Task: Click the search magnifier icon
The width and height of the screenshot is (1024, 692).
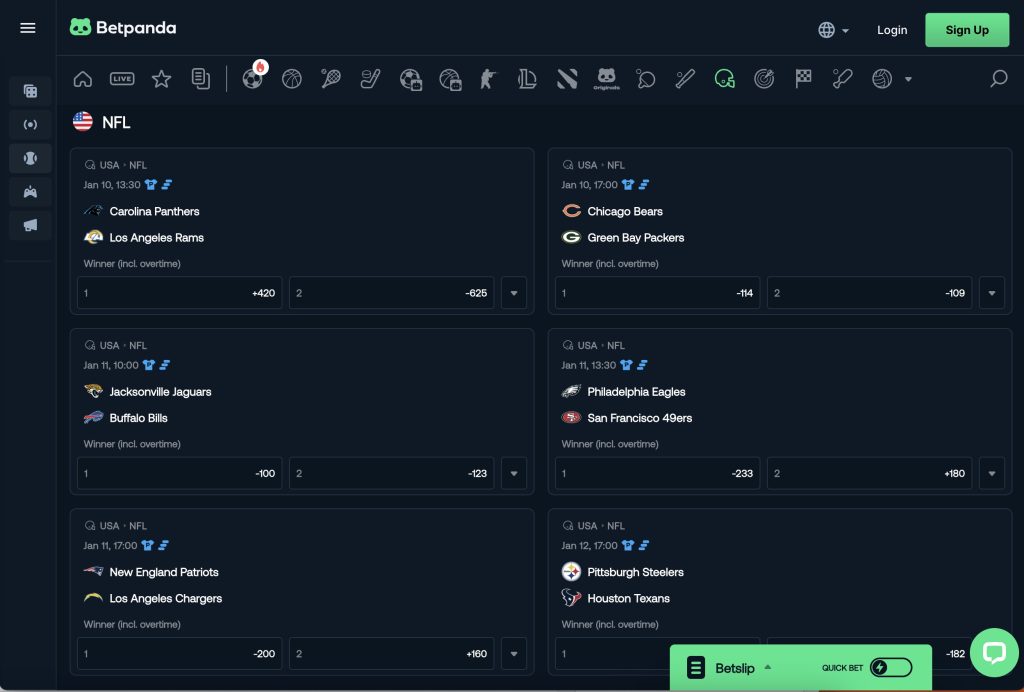Action: click(x=998, y=79)
